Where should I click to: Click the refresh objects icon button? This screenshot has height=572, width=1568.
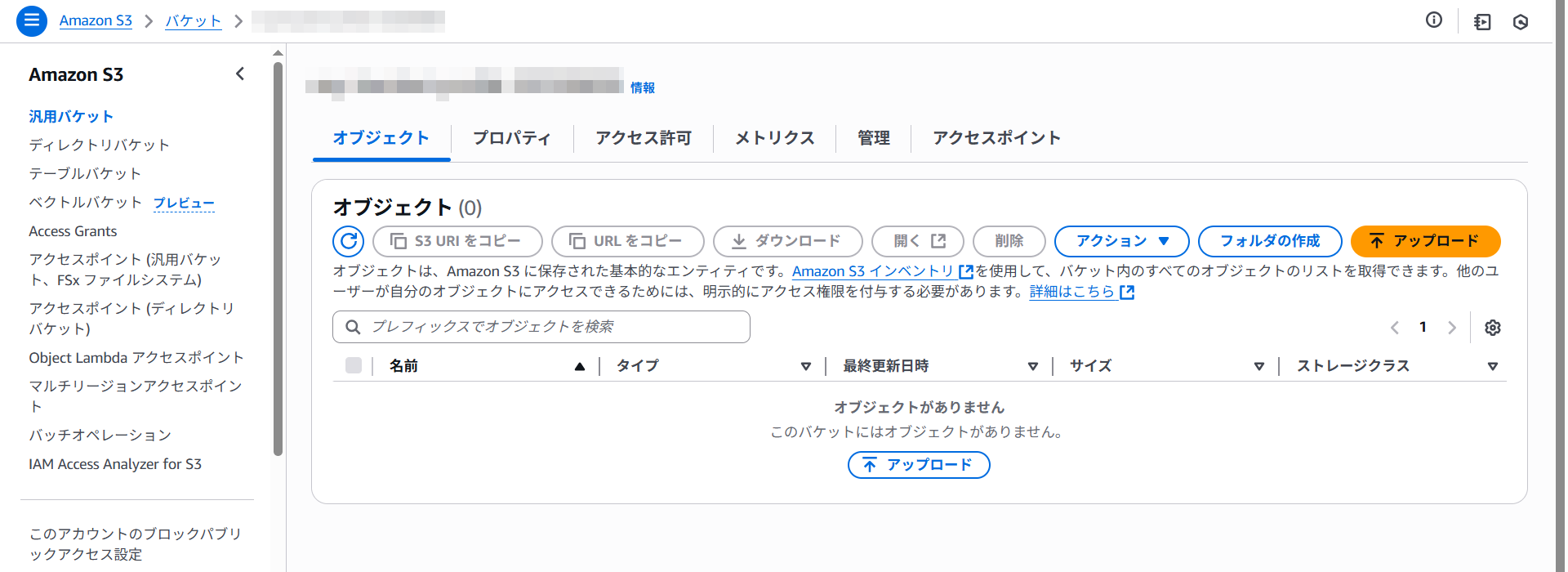pyautogui.click(x=349, y=241)
